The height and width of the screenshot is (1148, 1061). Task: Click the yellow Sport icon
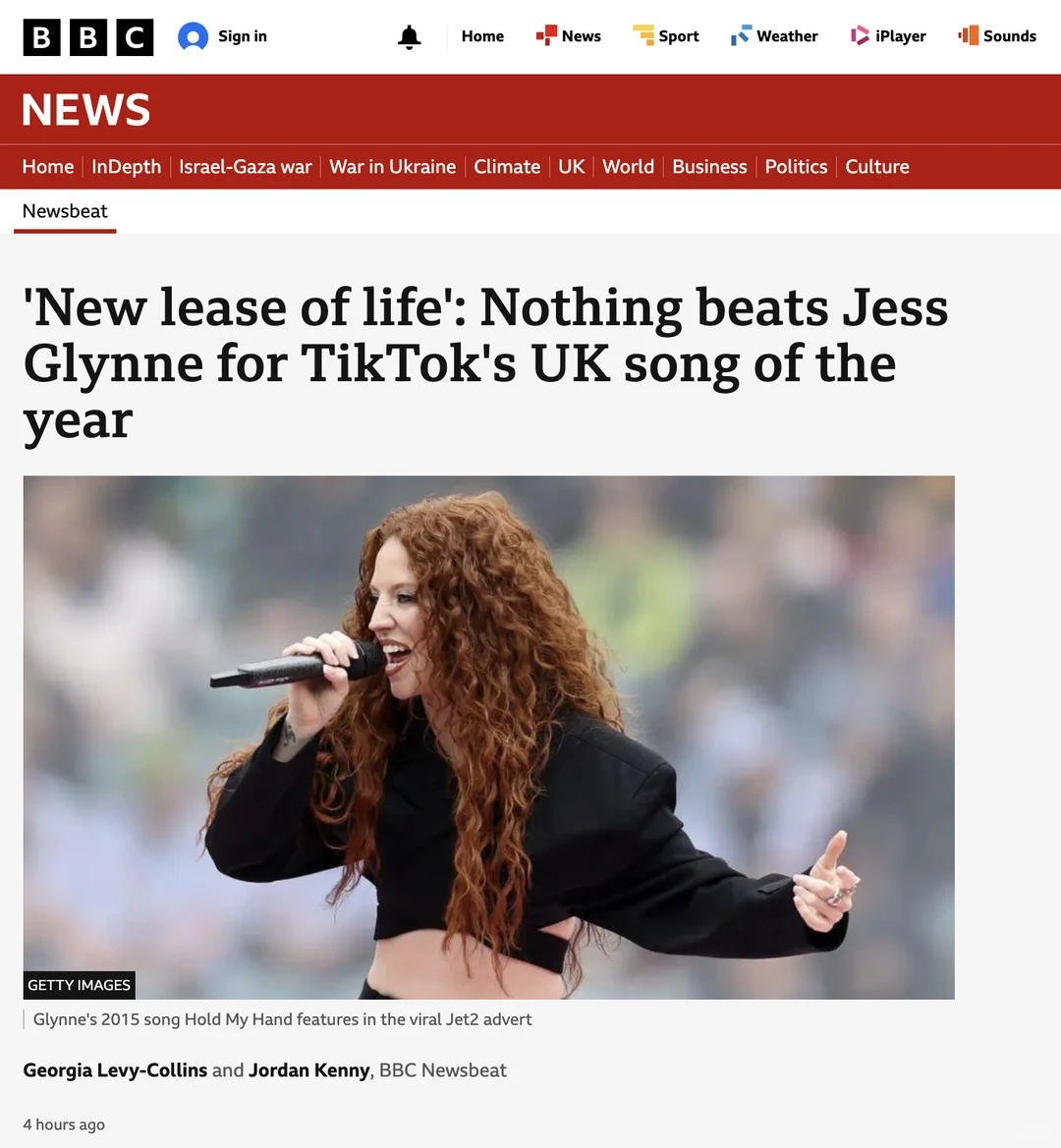(x=643, y=35)
